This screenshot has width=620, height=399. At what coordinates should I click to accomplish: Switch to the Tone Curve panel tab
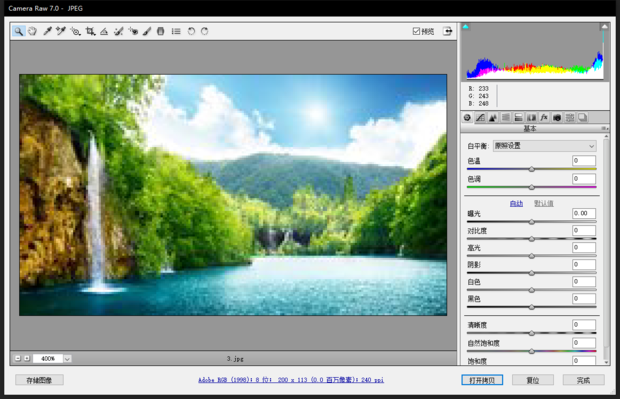coord(480,117)
